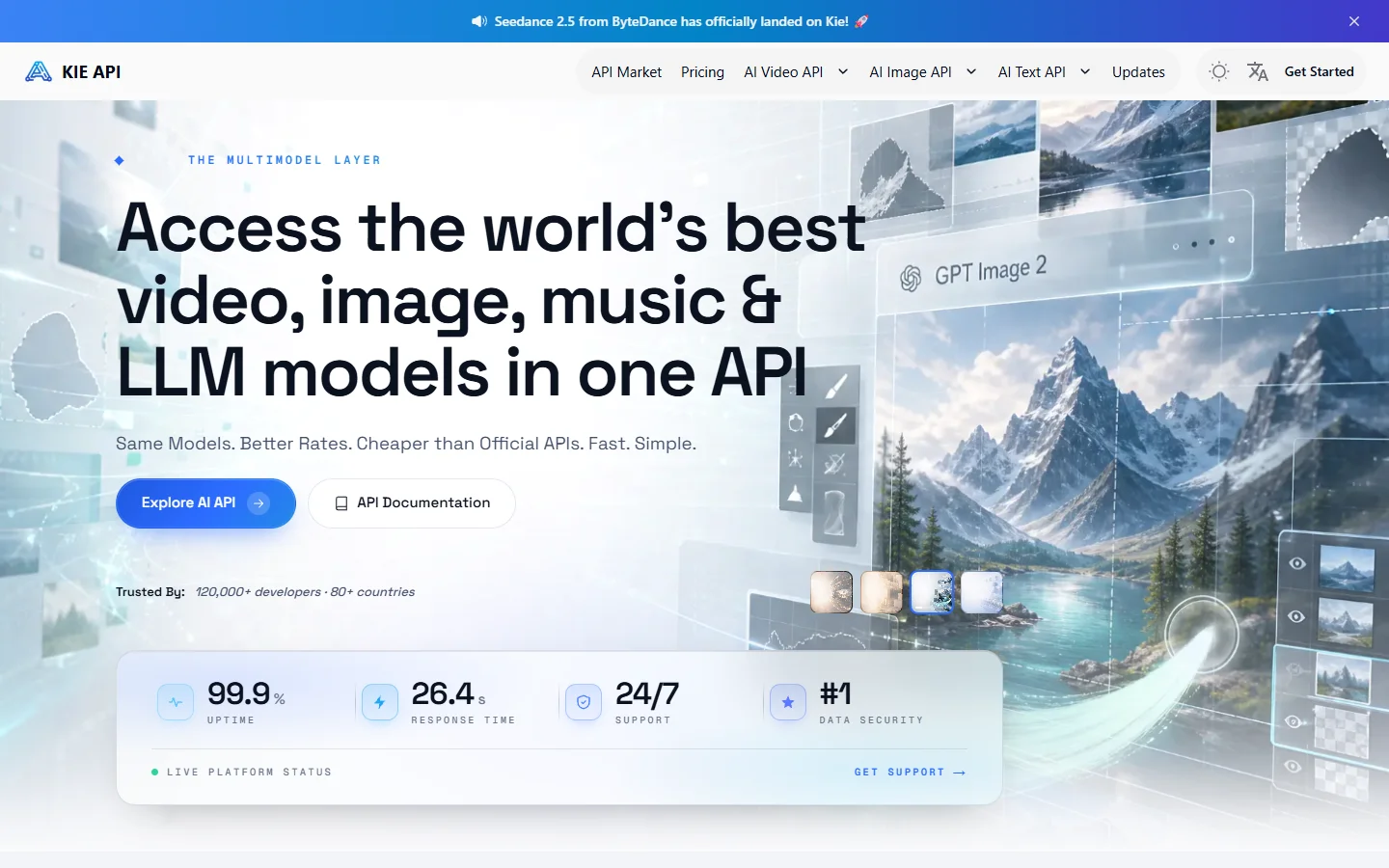Click the arrow icon in Explore AI API

coord(259,503)
